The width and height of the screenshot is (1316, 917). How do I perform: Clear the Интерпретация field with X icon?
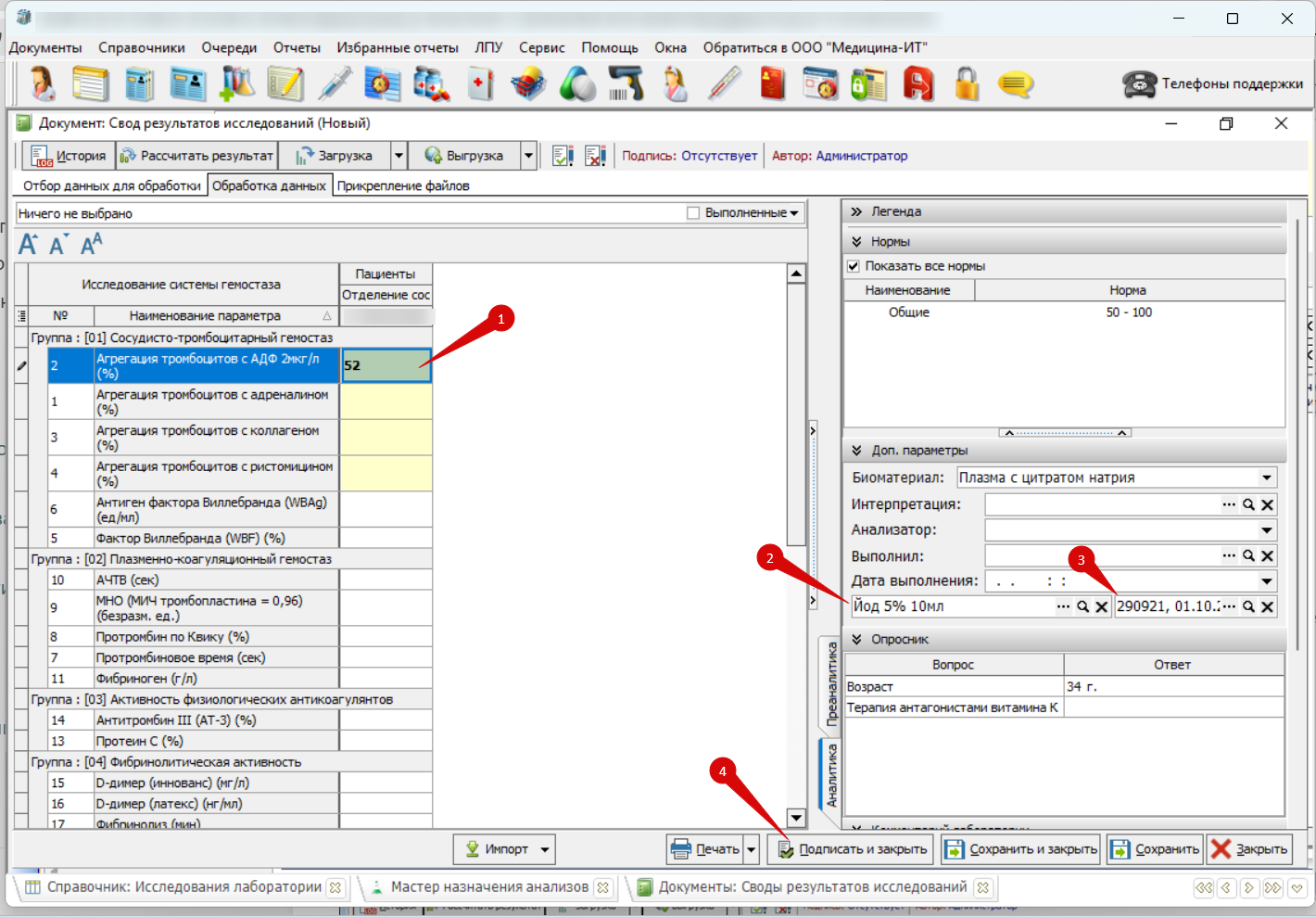1268,504
